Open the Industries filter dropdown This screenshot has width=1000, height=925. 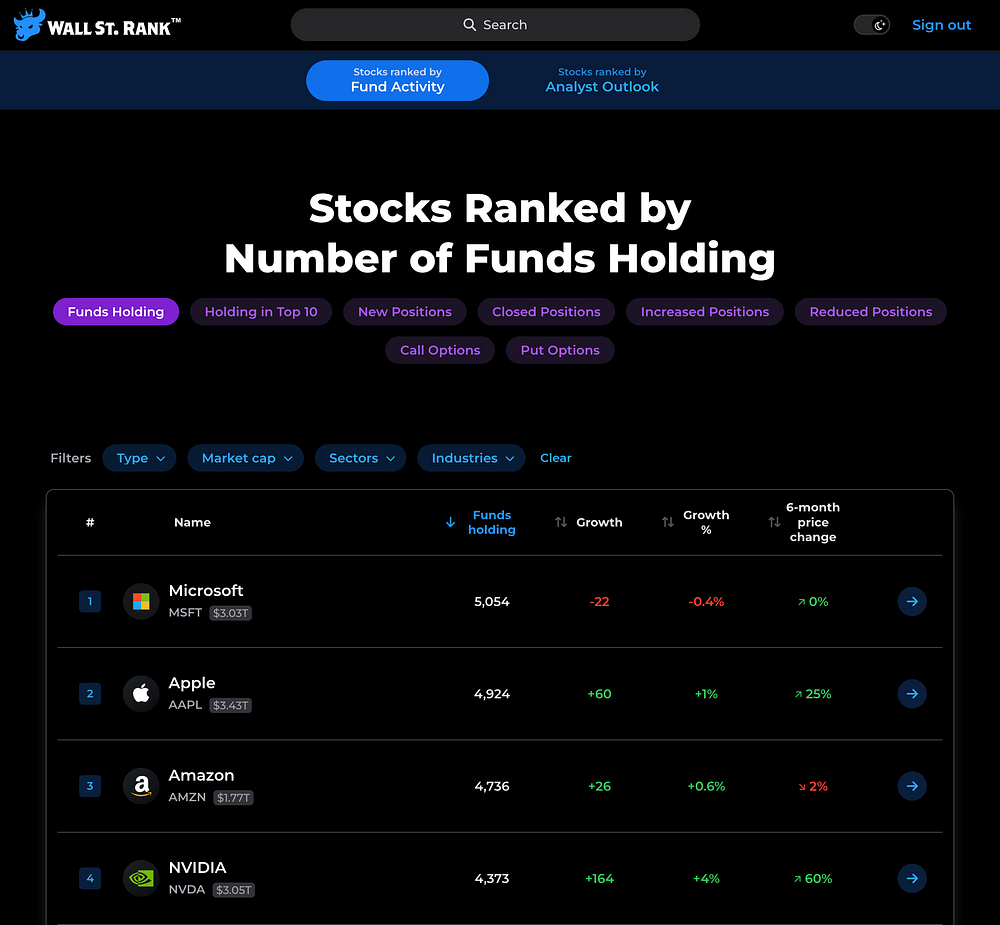point(471,458)
